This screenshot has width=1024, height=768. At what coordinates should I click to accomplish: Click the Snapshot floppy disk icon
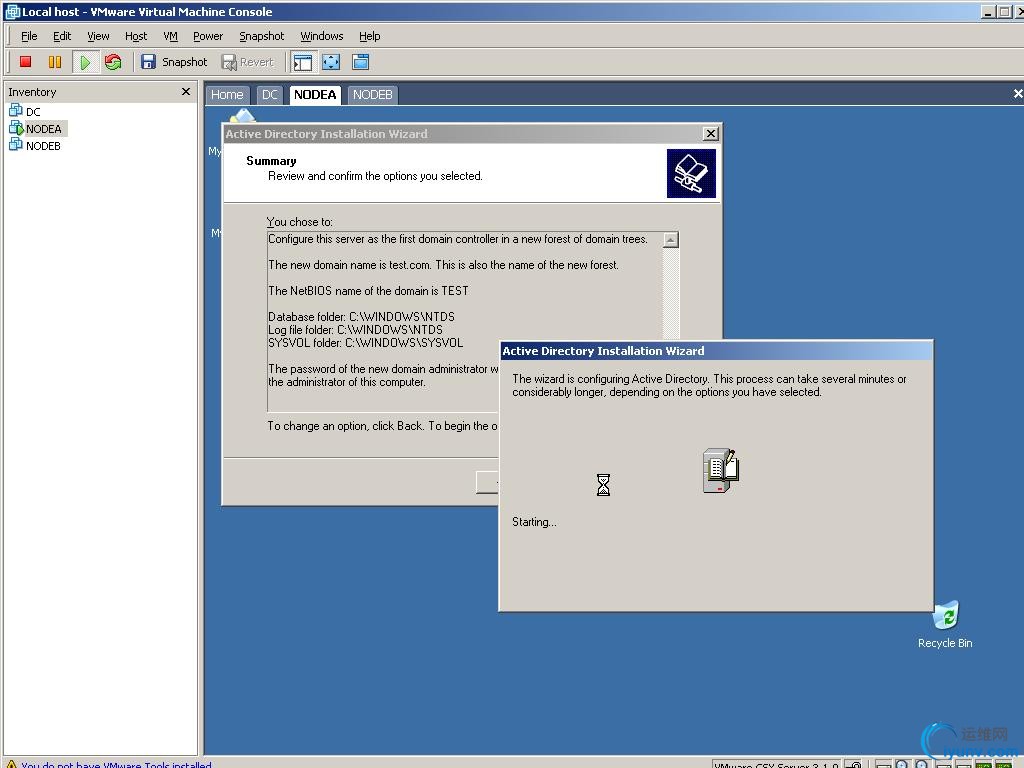(148, 62)
